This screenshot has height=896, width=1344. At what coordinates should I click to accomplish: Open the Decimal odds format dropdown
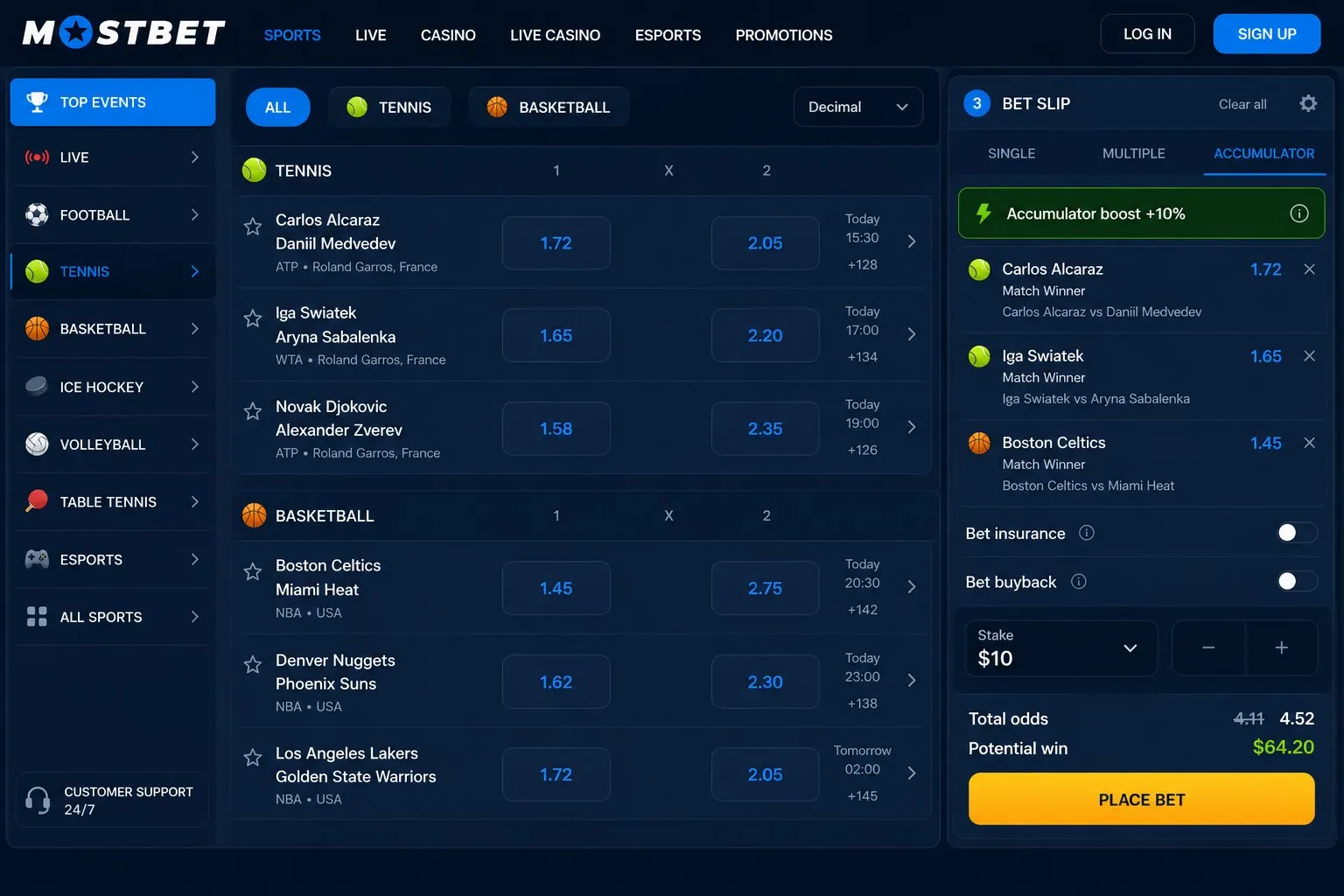tap(858, 107)
